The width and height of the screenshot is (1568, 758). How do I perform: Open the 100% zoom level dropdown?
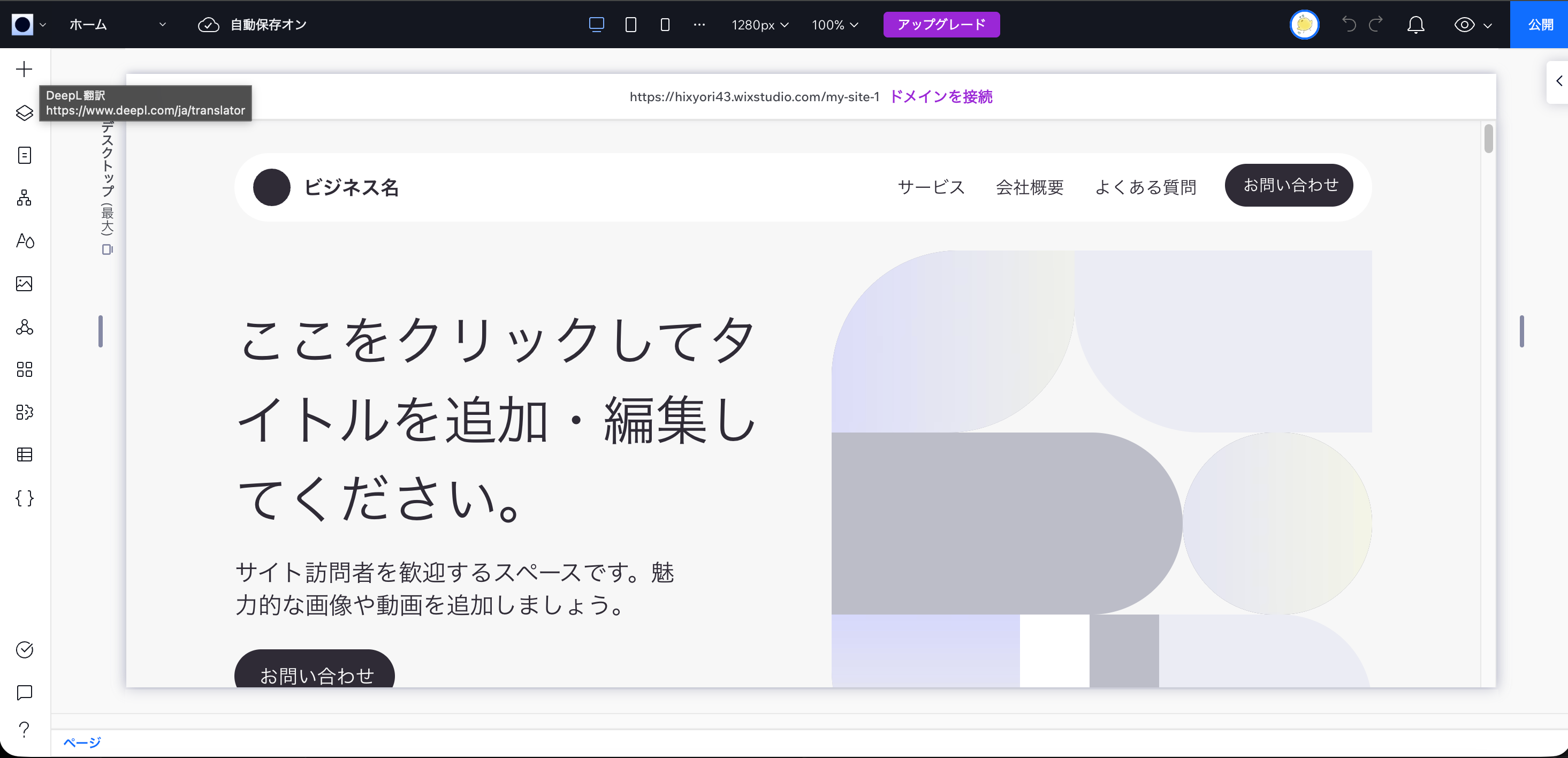tap(834, 24)
